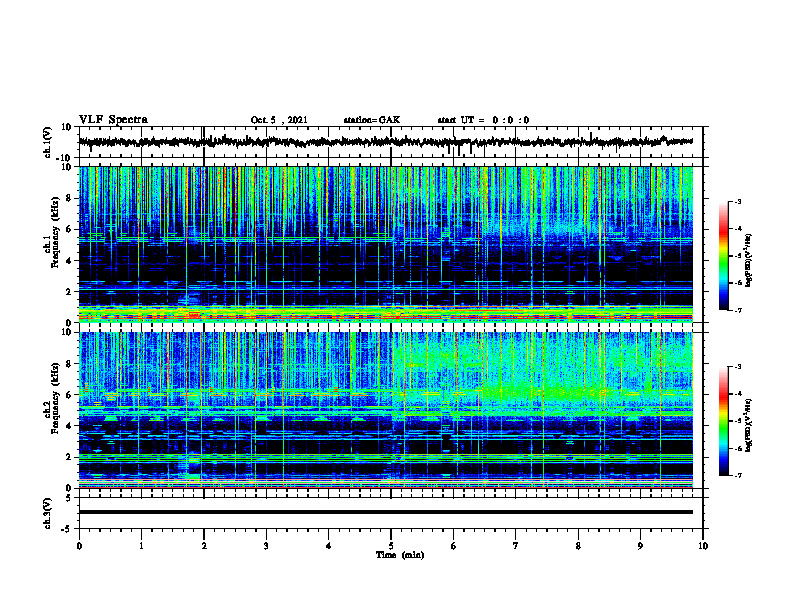Click the ch.1 frequency spectrogram panel
The image size is (792, 612).
(391, 244)
